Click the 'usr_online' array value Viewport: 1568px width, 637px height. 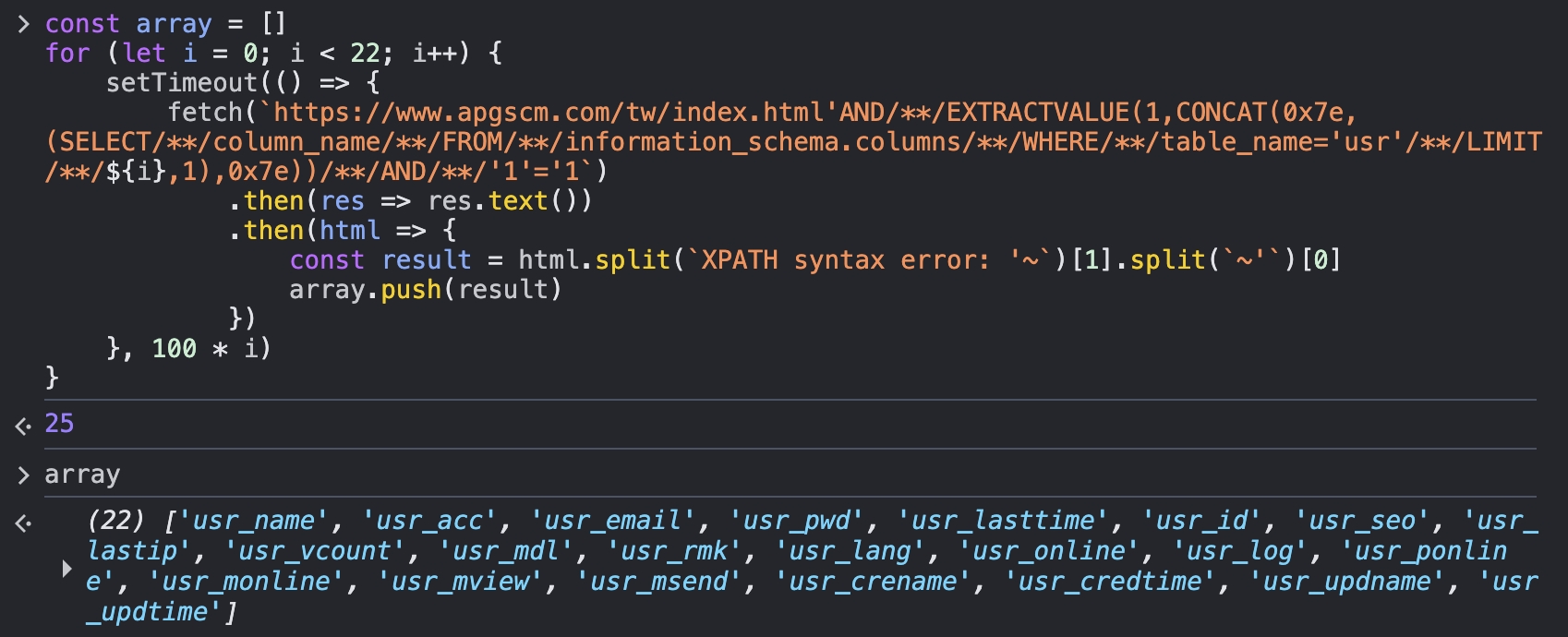(1049, 551)
